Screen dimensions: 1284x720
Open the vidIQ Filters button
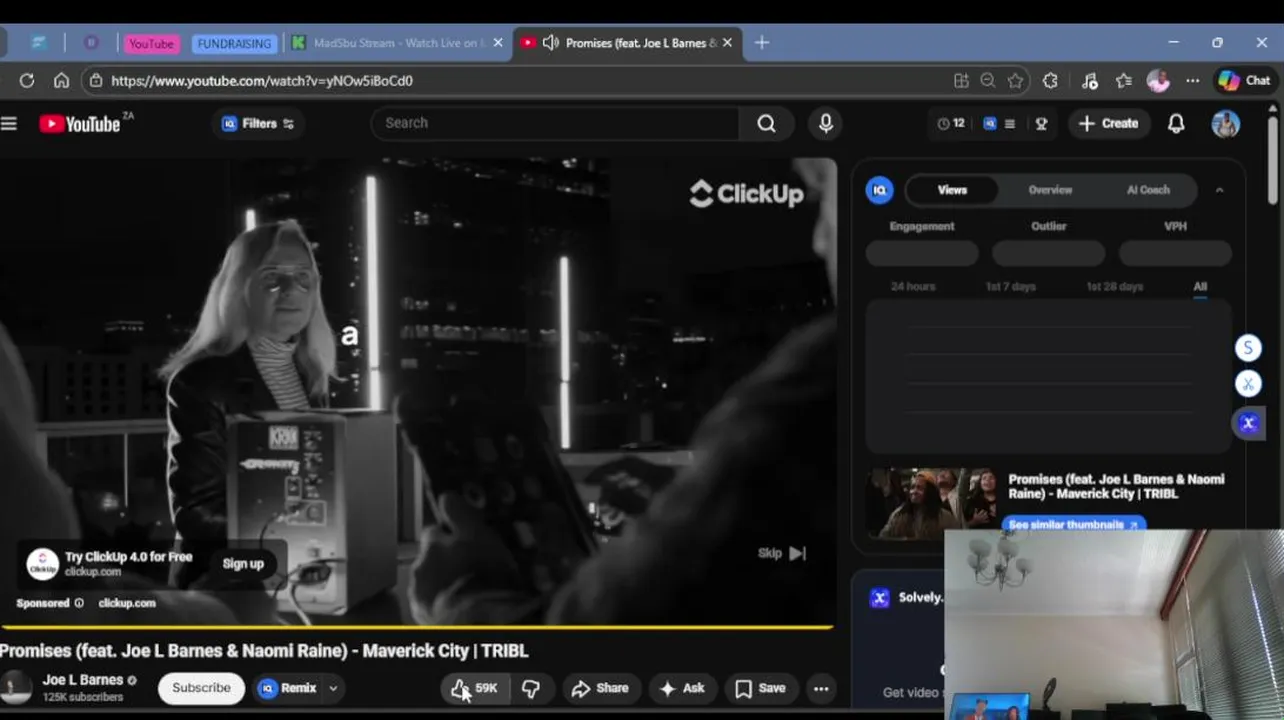258,123
